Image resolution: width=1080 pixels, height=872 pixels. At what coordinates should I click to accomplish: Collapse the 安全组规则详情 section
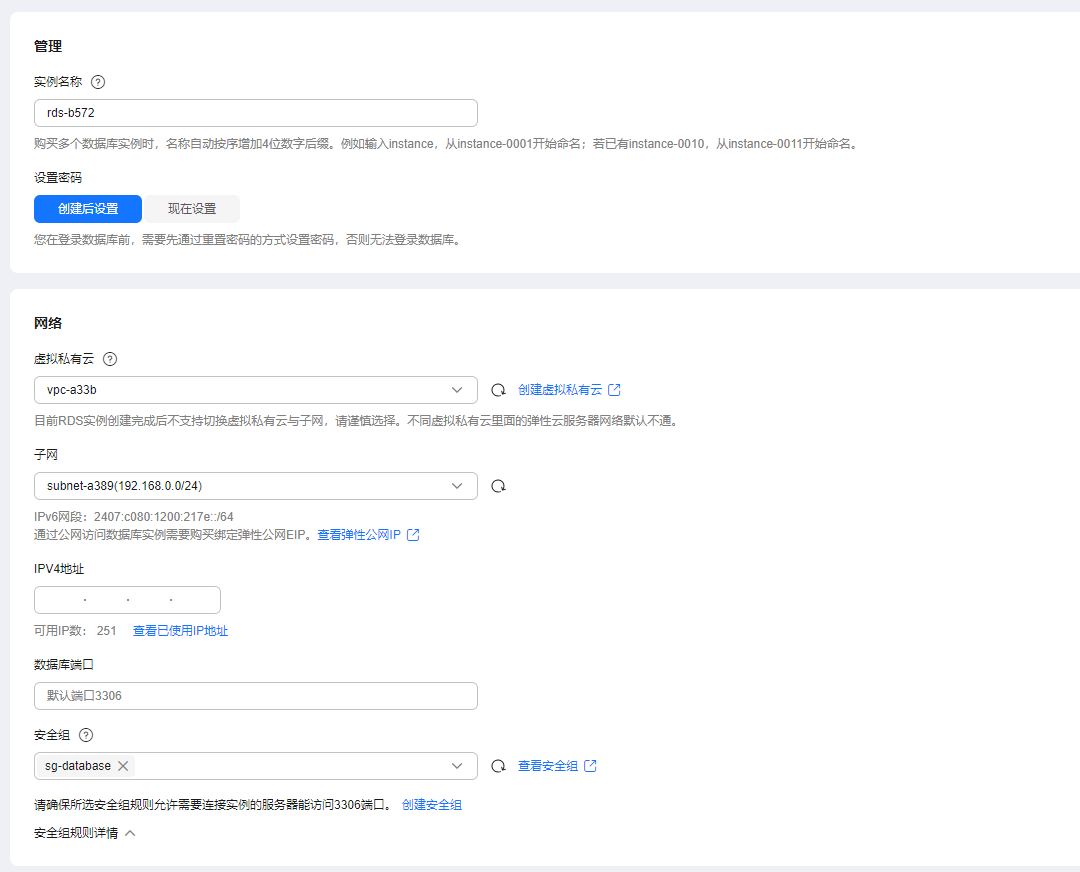(x=84, y=833)
